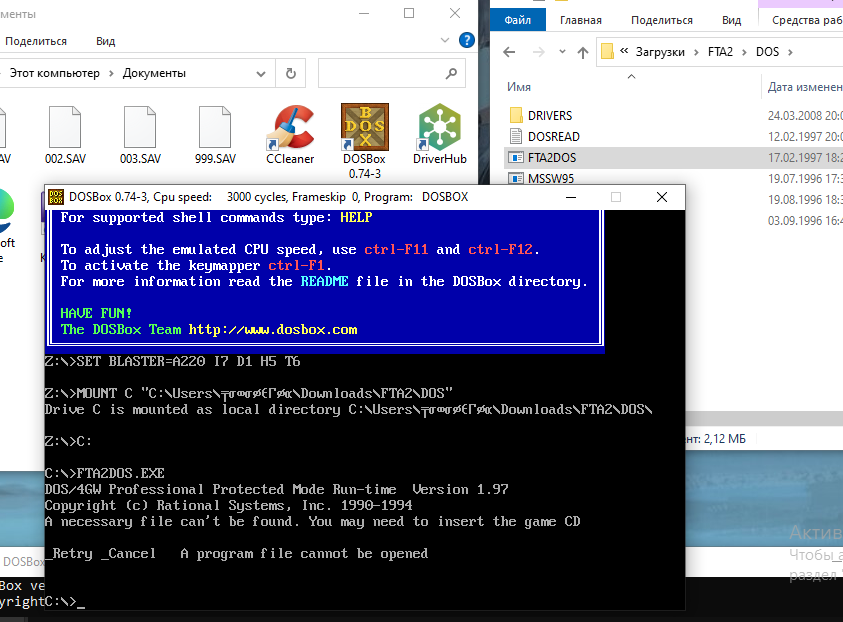Expand the ribbon using the chevron arrow

click(x=445, y=41)
